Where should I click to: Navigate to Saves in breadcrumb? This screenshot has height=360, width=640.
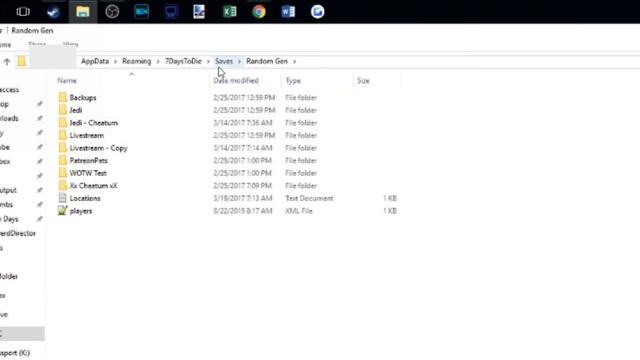click(224, 61)
